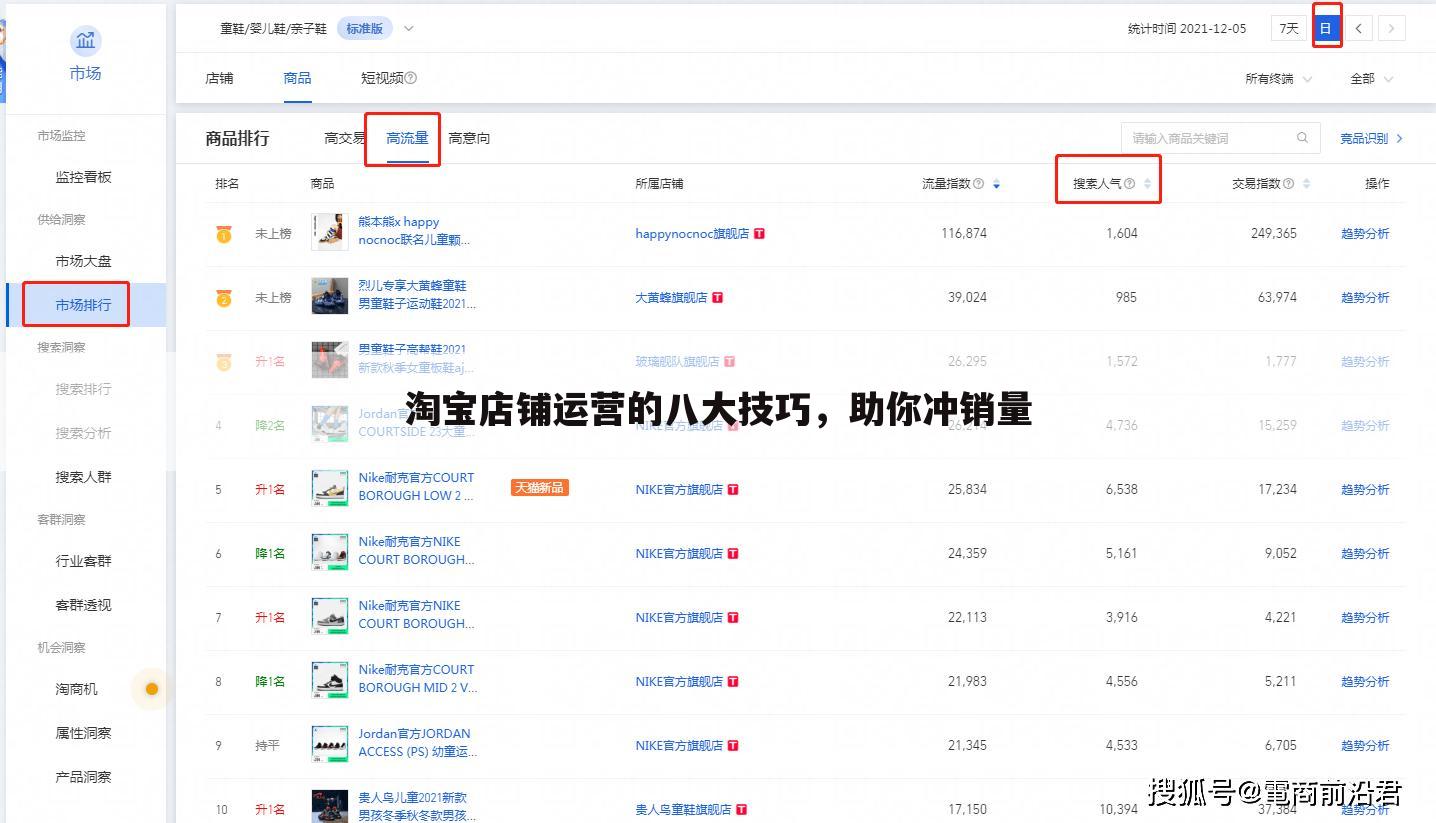
Task: Open 淘商机 in sidebar
Action: point(76,689)
